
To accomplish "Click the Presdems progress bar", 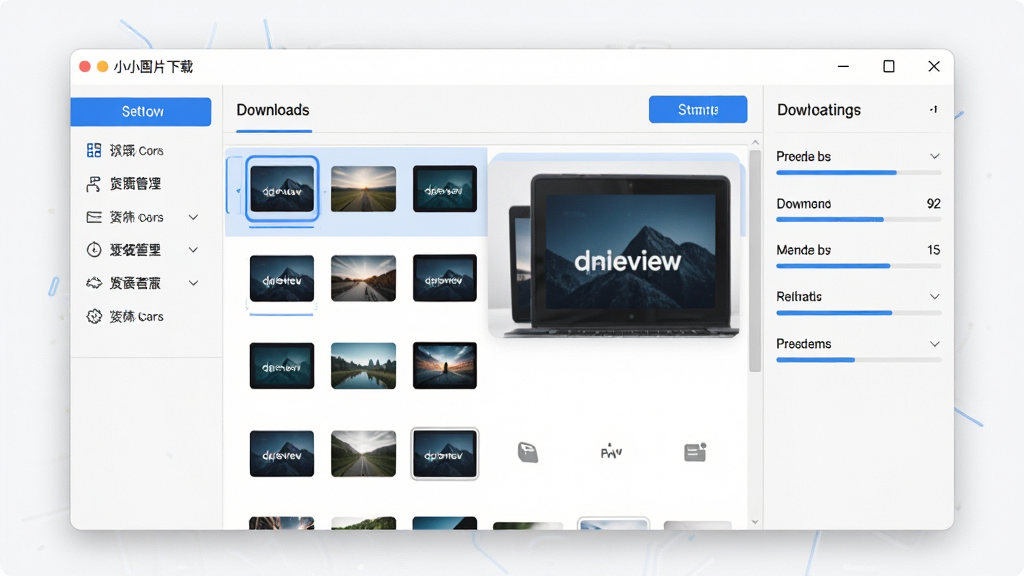I will click(859, 360).
